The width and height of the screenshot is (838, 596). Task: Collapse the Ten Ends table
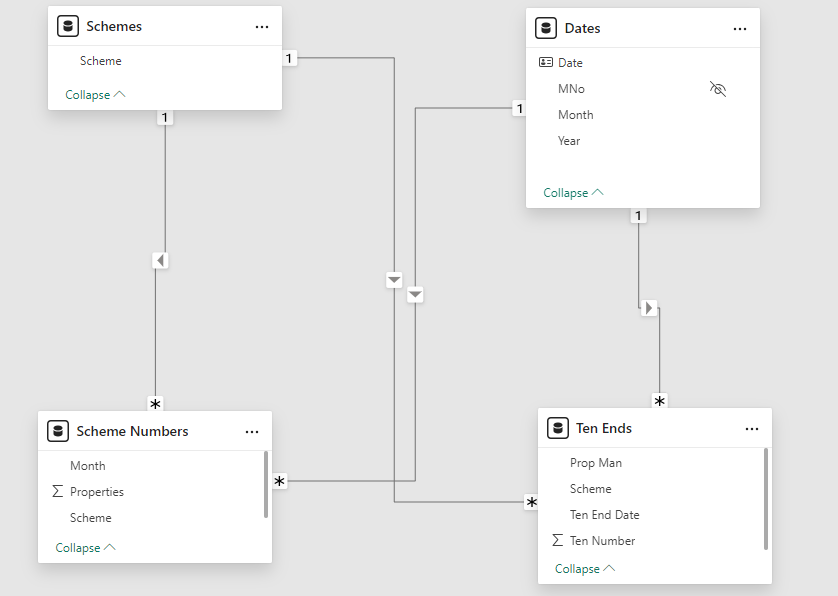[x=585, y=569]
